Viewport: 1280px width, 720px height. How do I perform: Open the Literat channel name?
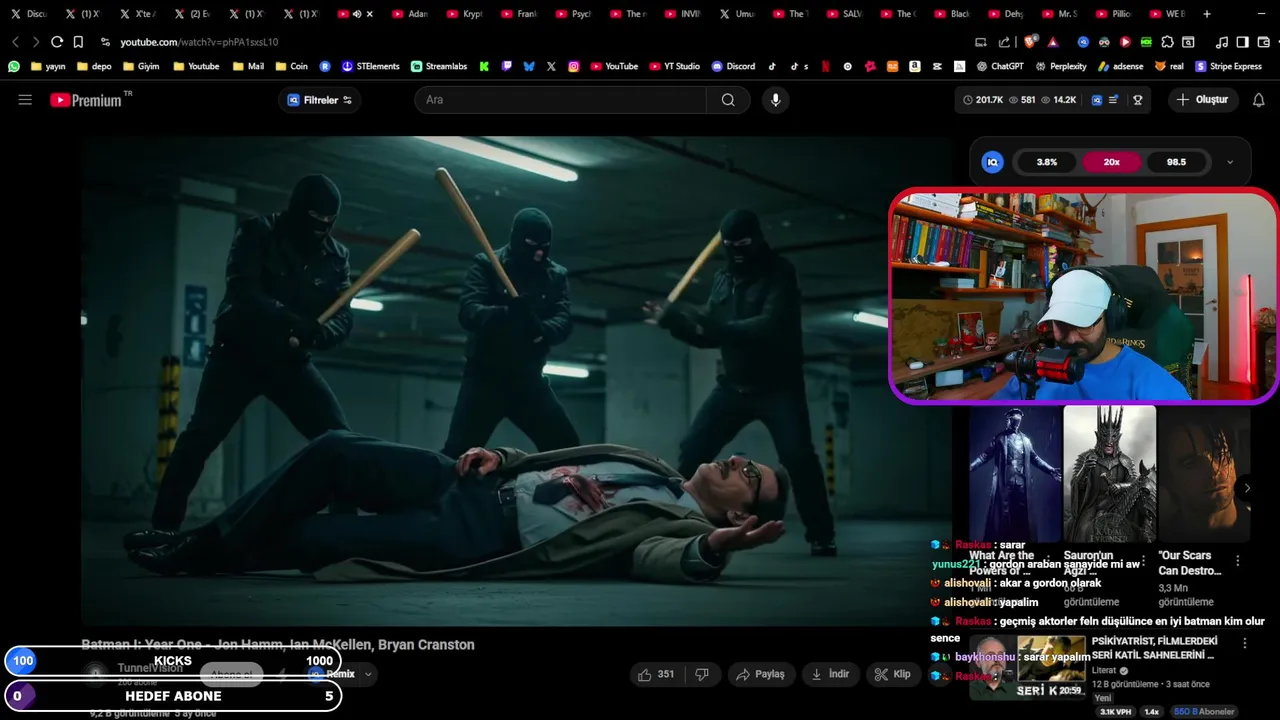tap(1104, 671)
